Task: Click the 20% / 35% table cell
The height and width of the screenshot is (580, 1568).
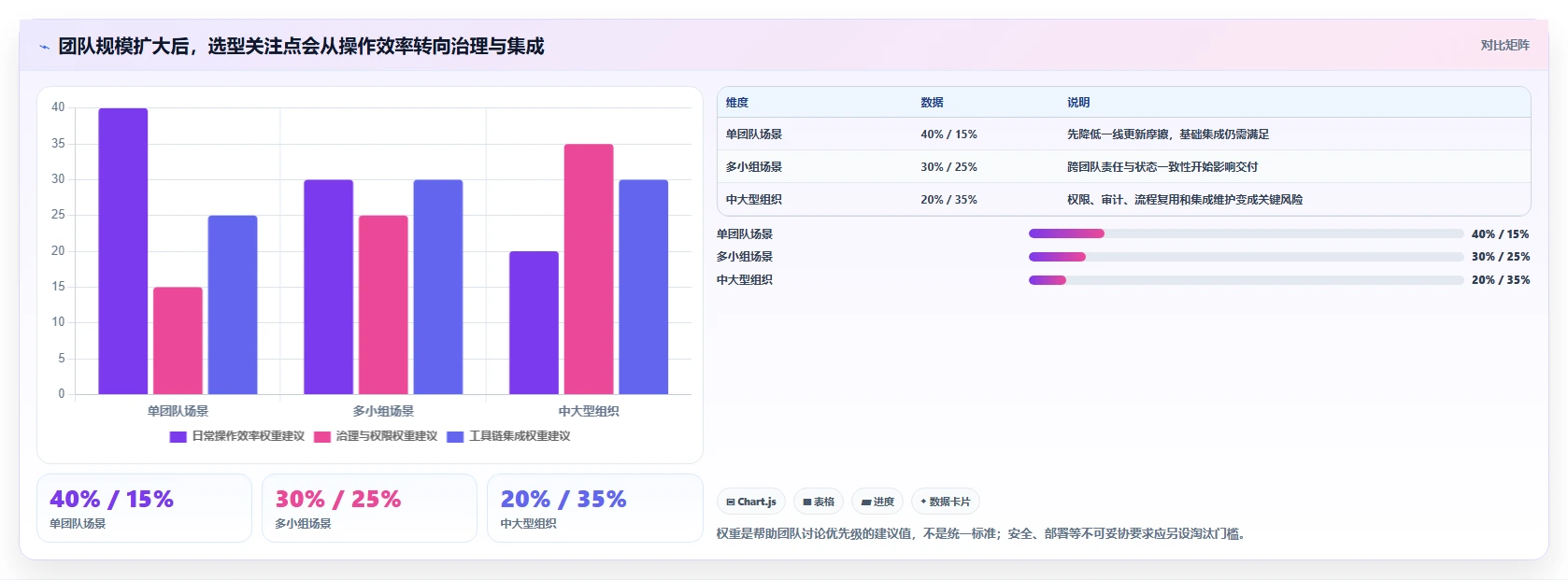Action: pos(948,200)
